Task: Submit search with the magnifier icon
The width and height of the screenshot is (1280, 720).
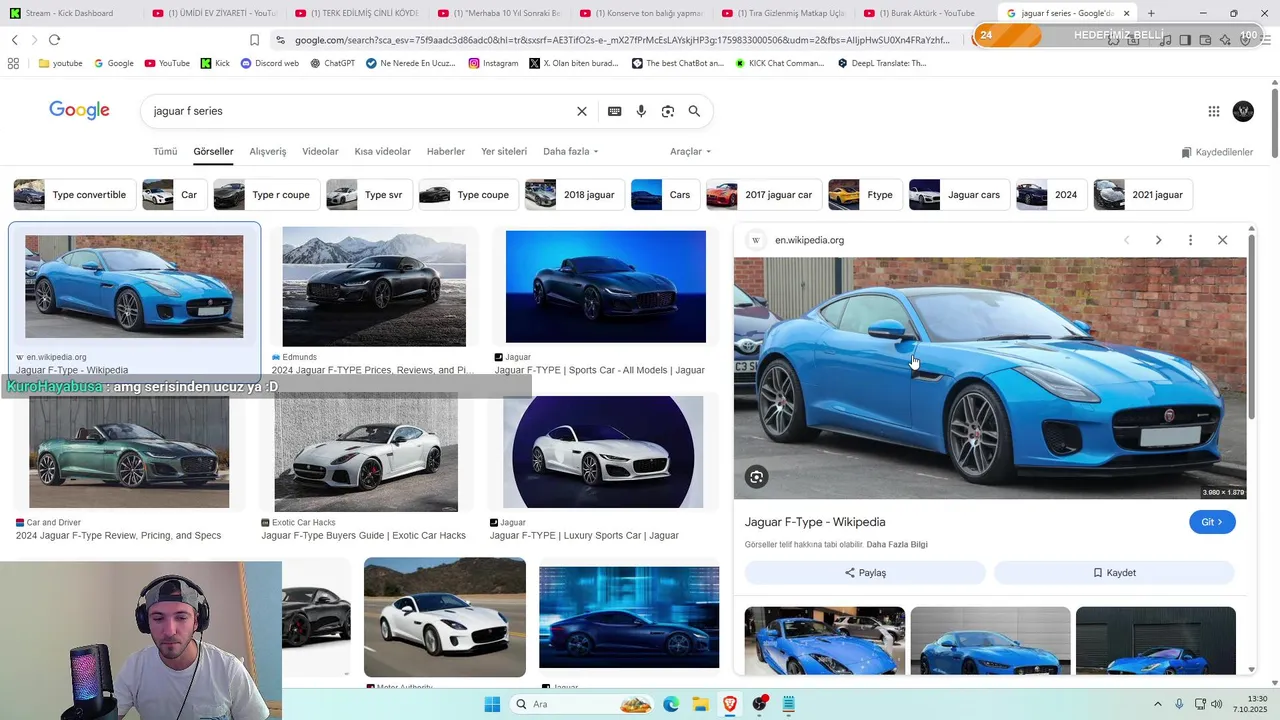Action: (694, 111)
